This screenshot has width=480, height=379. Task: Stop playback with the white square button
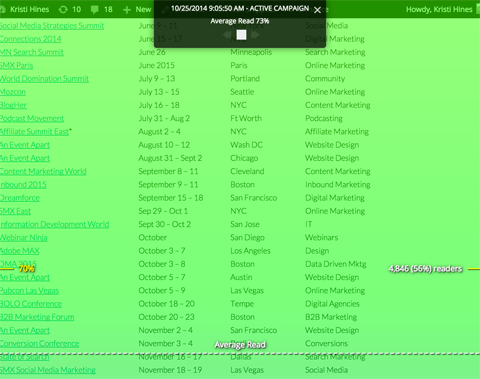pyautogui.click(x=241, y=35)
